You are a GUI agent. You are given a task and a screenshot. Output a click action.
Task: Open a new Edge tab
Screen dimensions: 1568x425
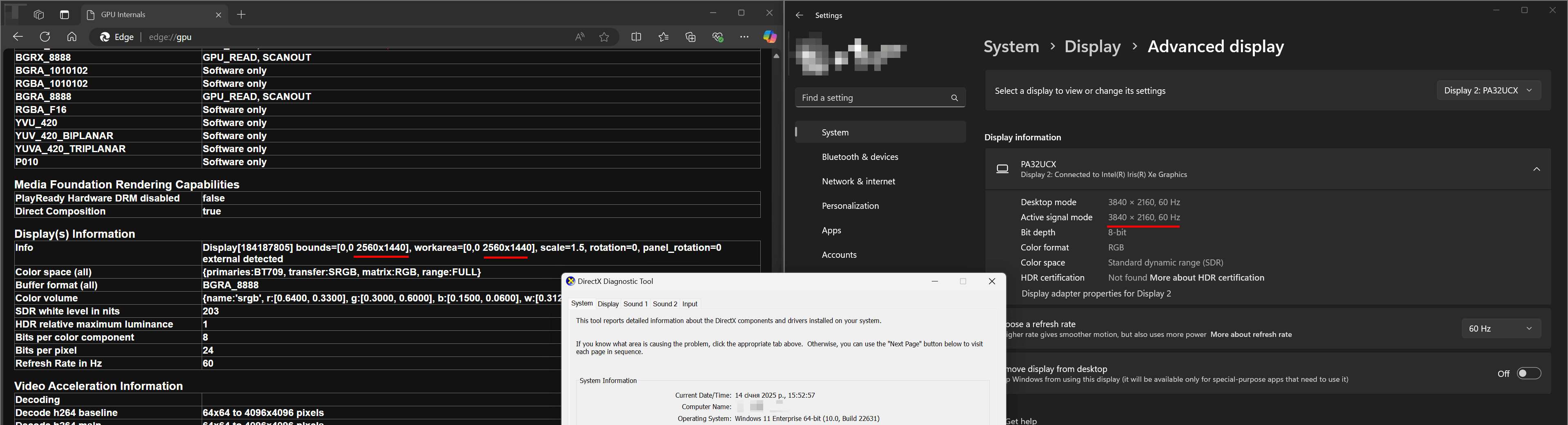[242, 15]
